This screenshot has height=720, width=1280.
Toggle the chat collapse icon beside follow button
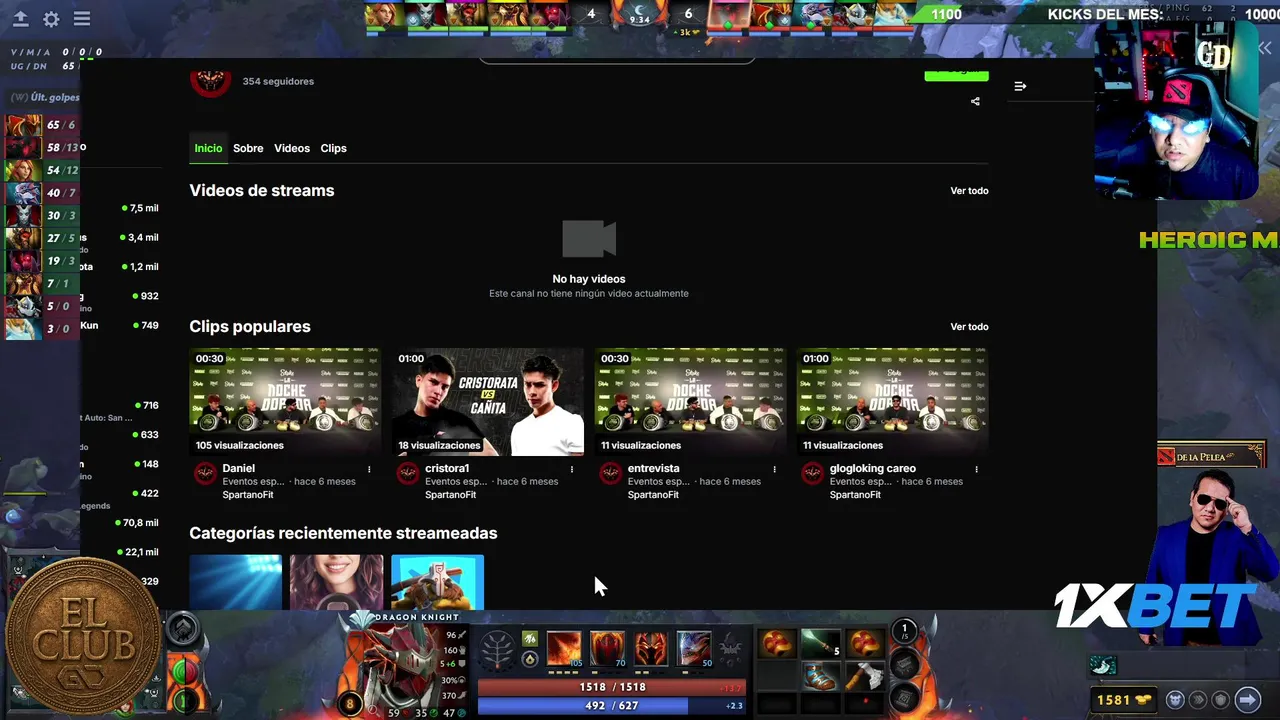point(1020,86)
